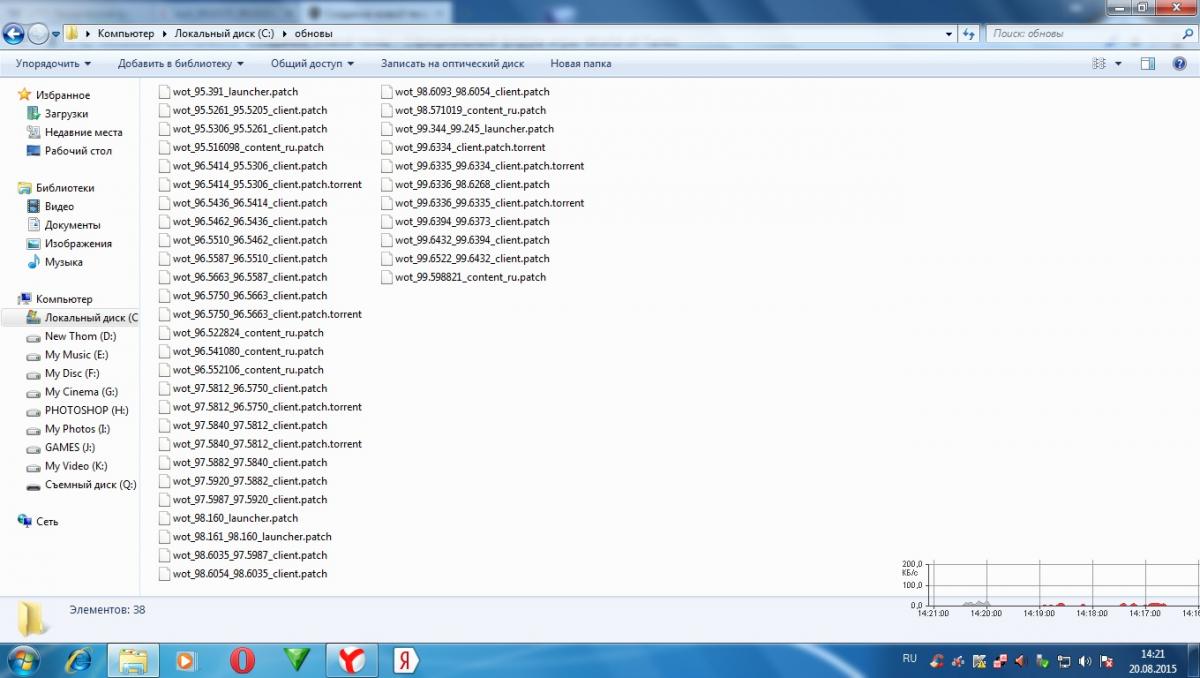Select file wot_95.391_launcher.patch
The image size is (1200, 678).
coord(235,91)
